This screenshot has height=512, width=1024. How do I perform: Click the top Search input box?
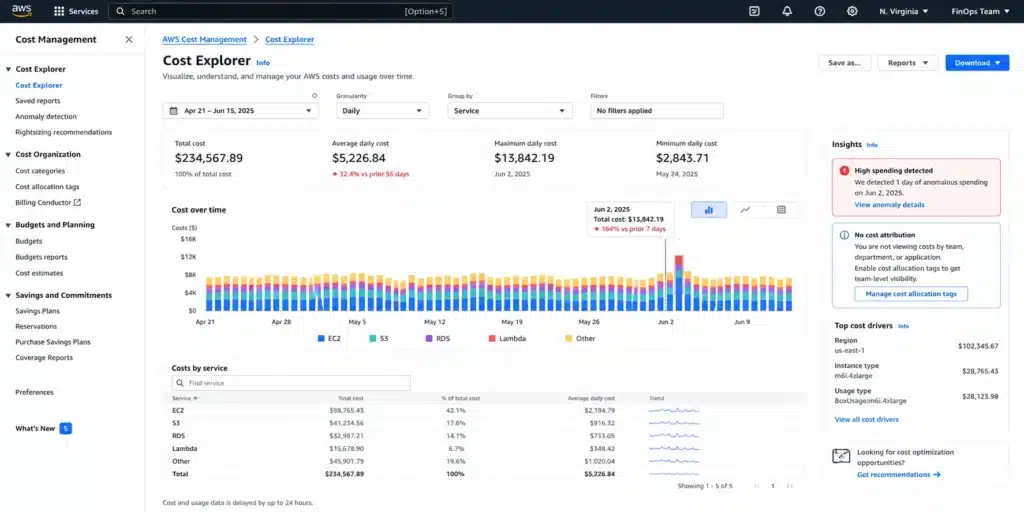click(x=280, y=11)
